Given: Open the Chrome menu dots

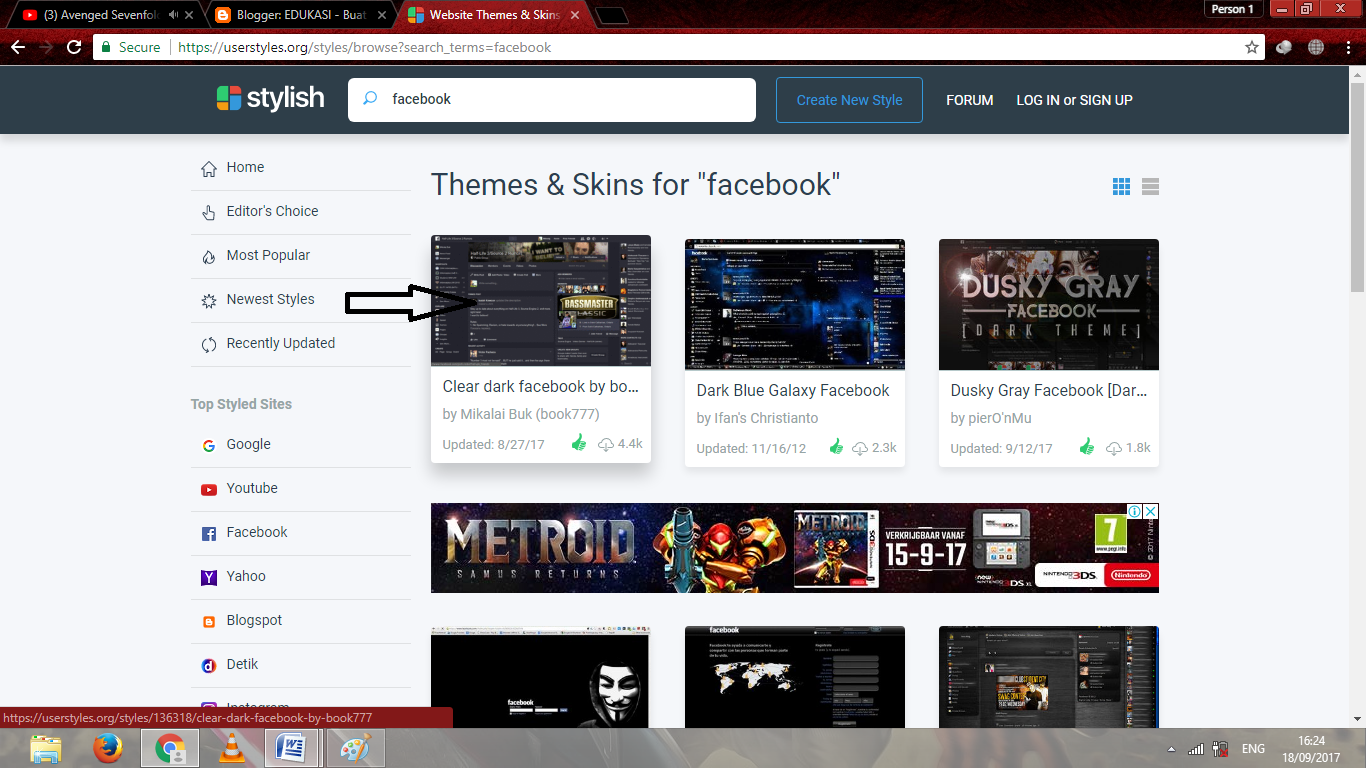Looking at the screenshot, I should (1347, 47).
